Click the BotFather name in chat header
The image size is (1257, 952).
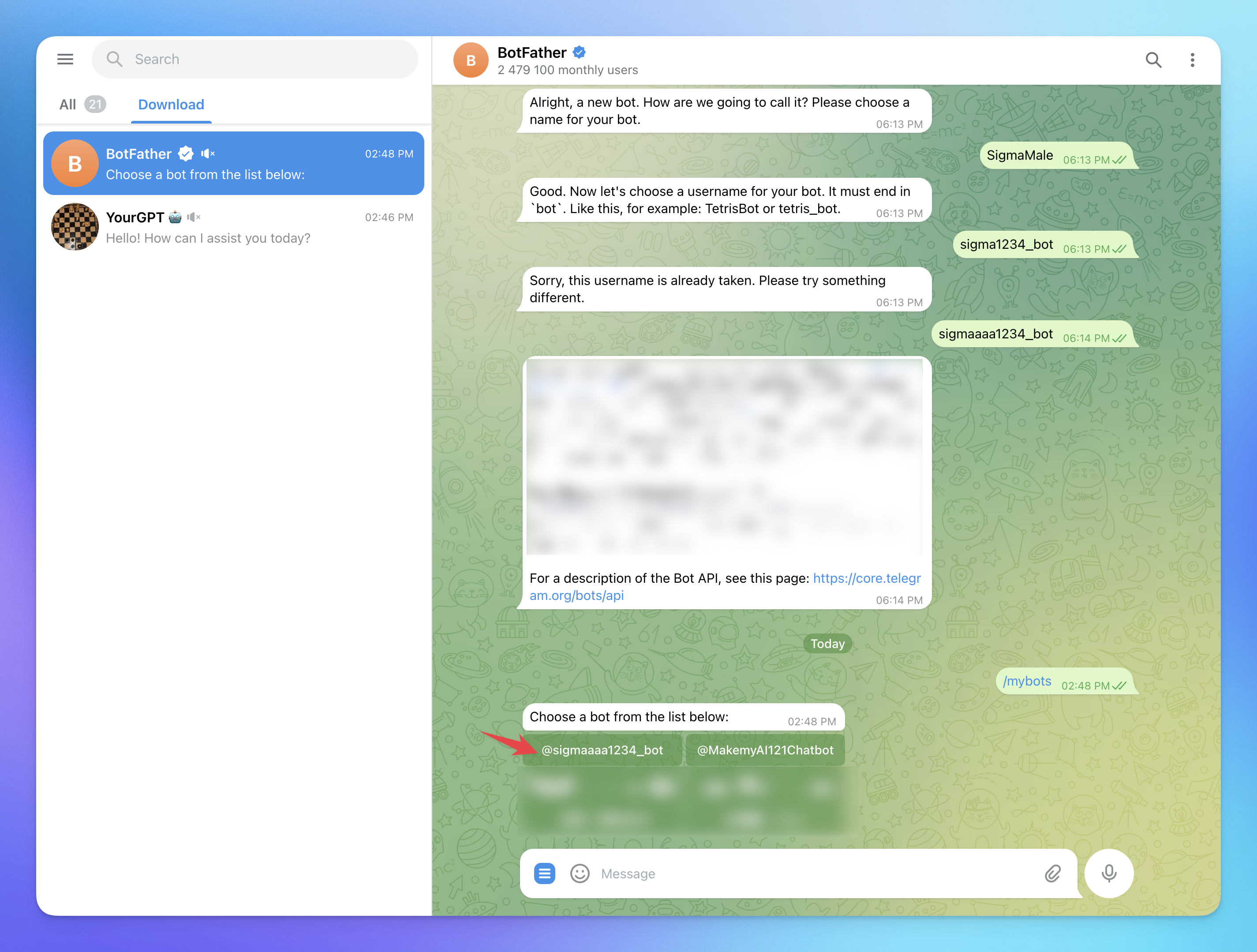click(x=531, y=53)
